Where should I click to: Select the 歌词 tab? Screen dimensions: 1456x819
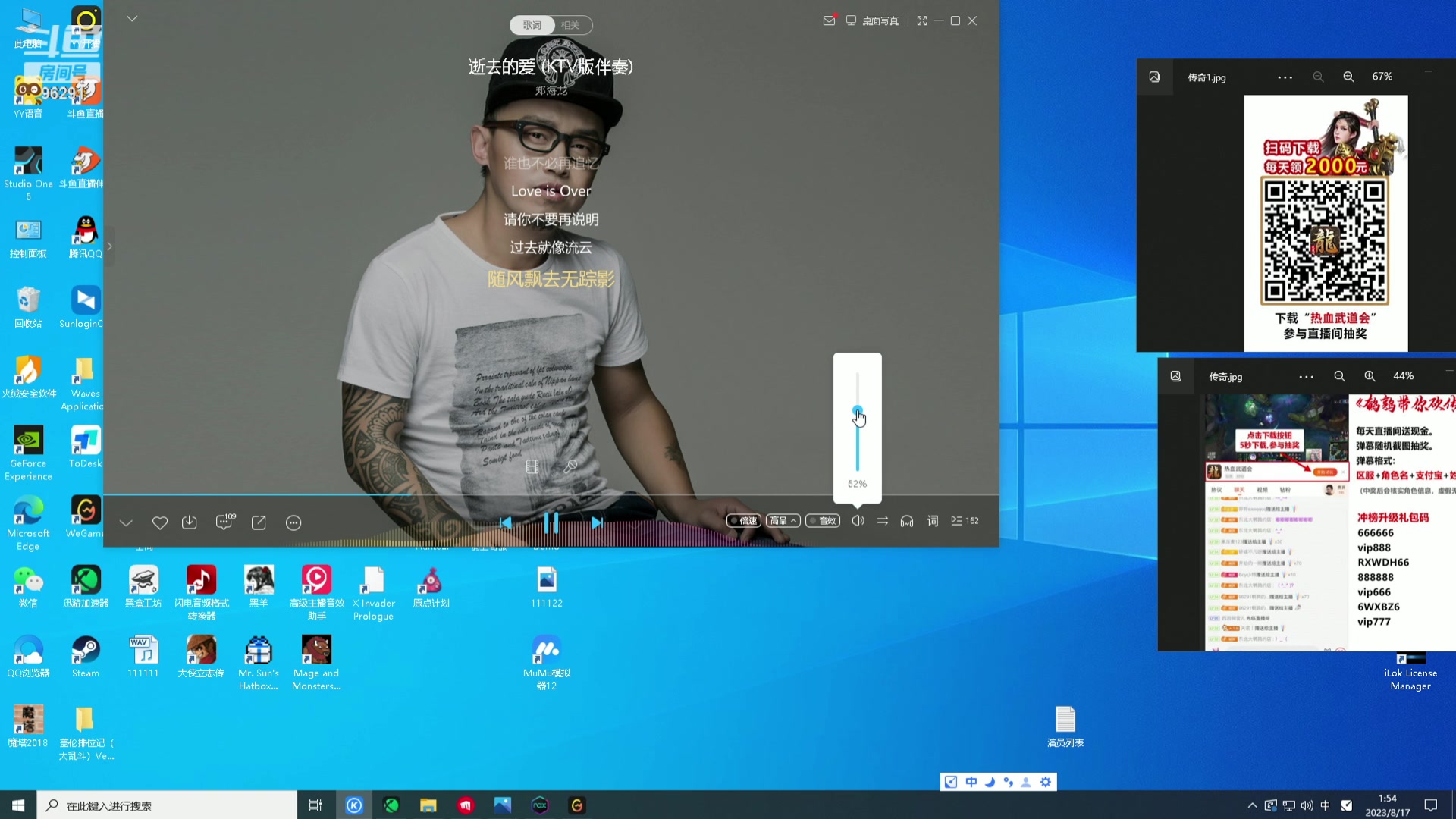click(x=532, y=25)
